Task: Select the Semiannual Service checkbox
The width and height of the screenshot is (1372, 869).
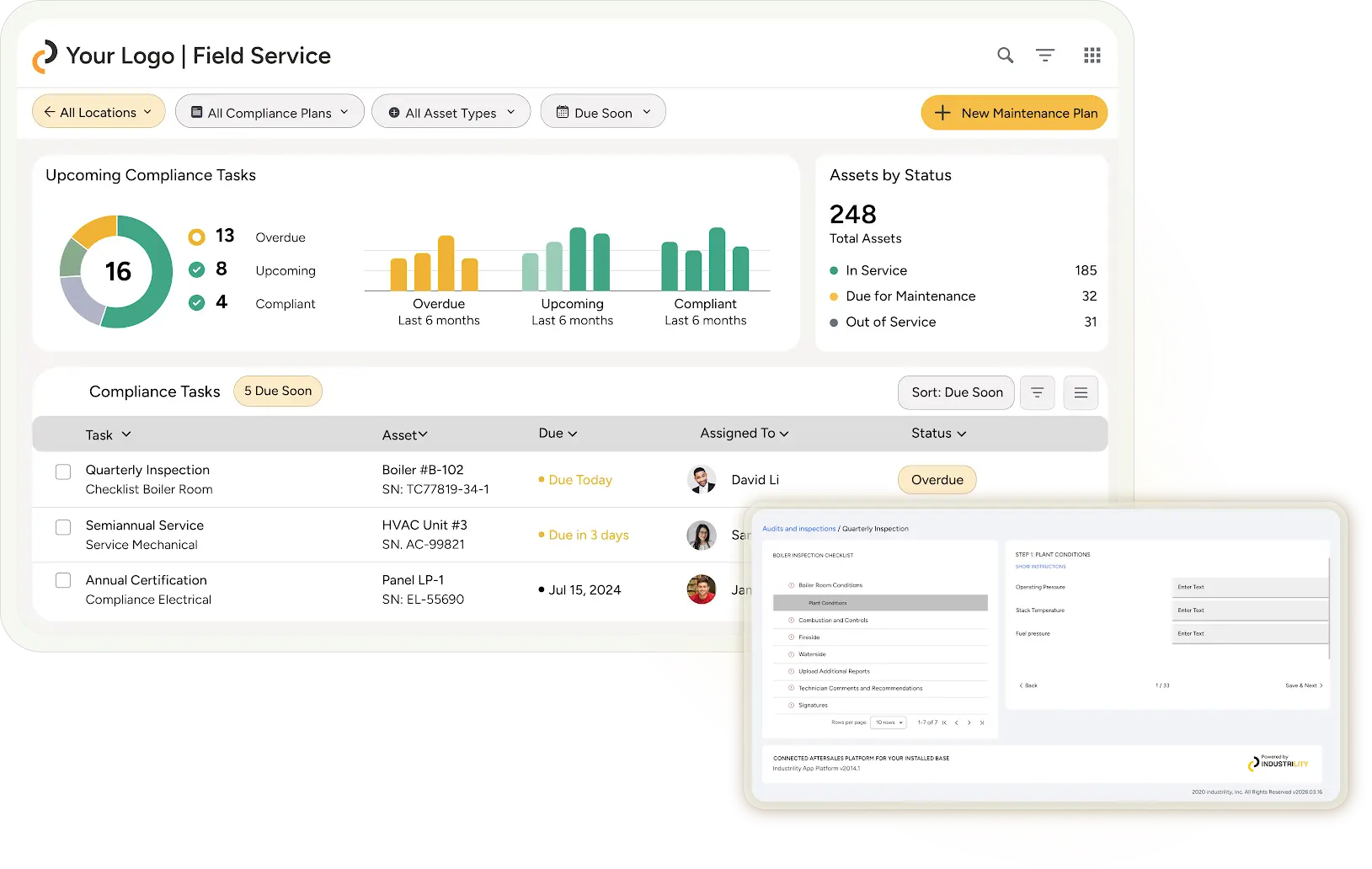Action: coord(63,527)
